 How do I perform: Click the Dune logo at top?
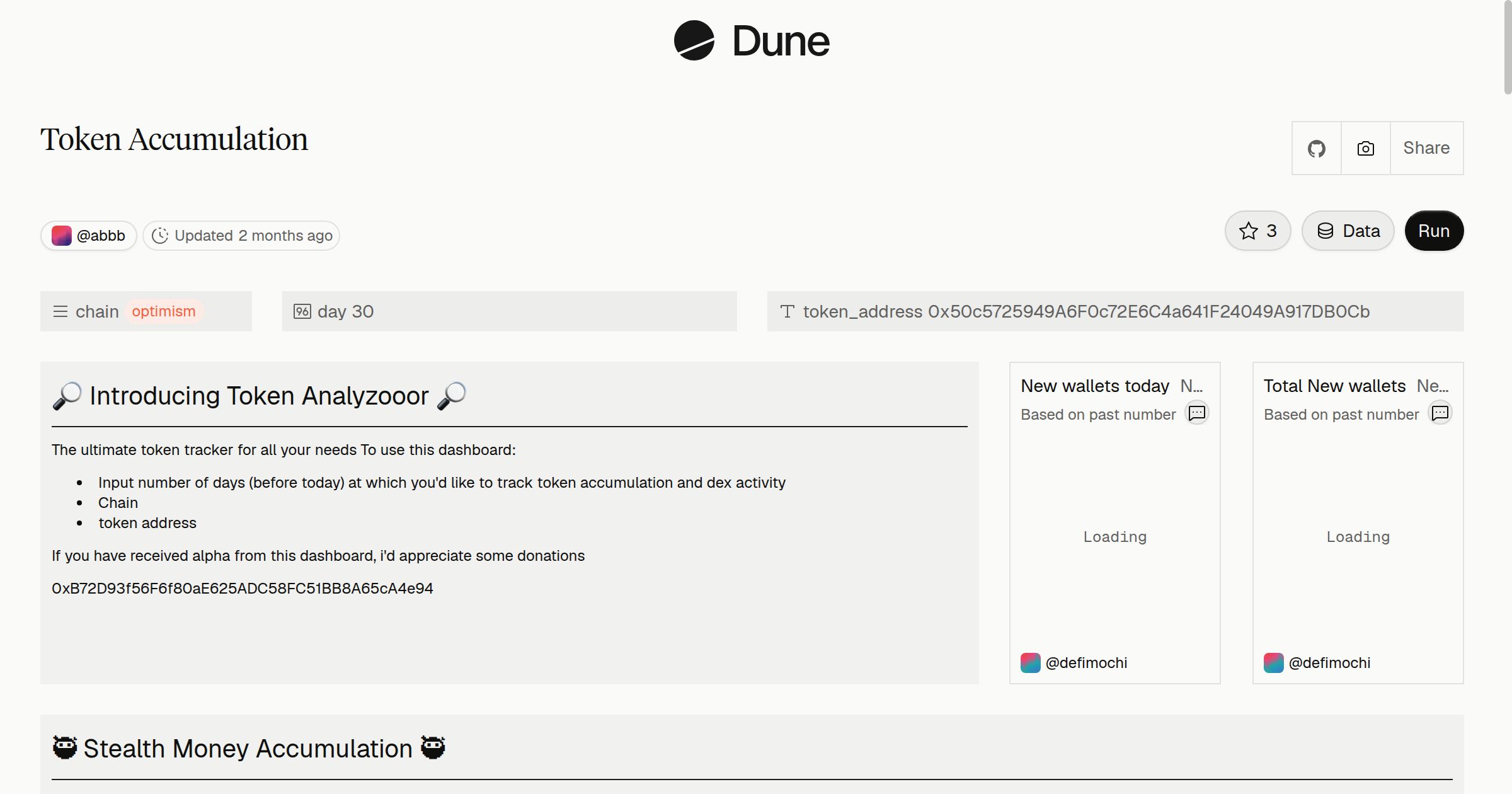(752, 41)
